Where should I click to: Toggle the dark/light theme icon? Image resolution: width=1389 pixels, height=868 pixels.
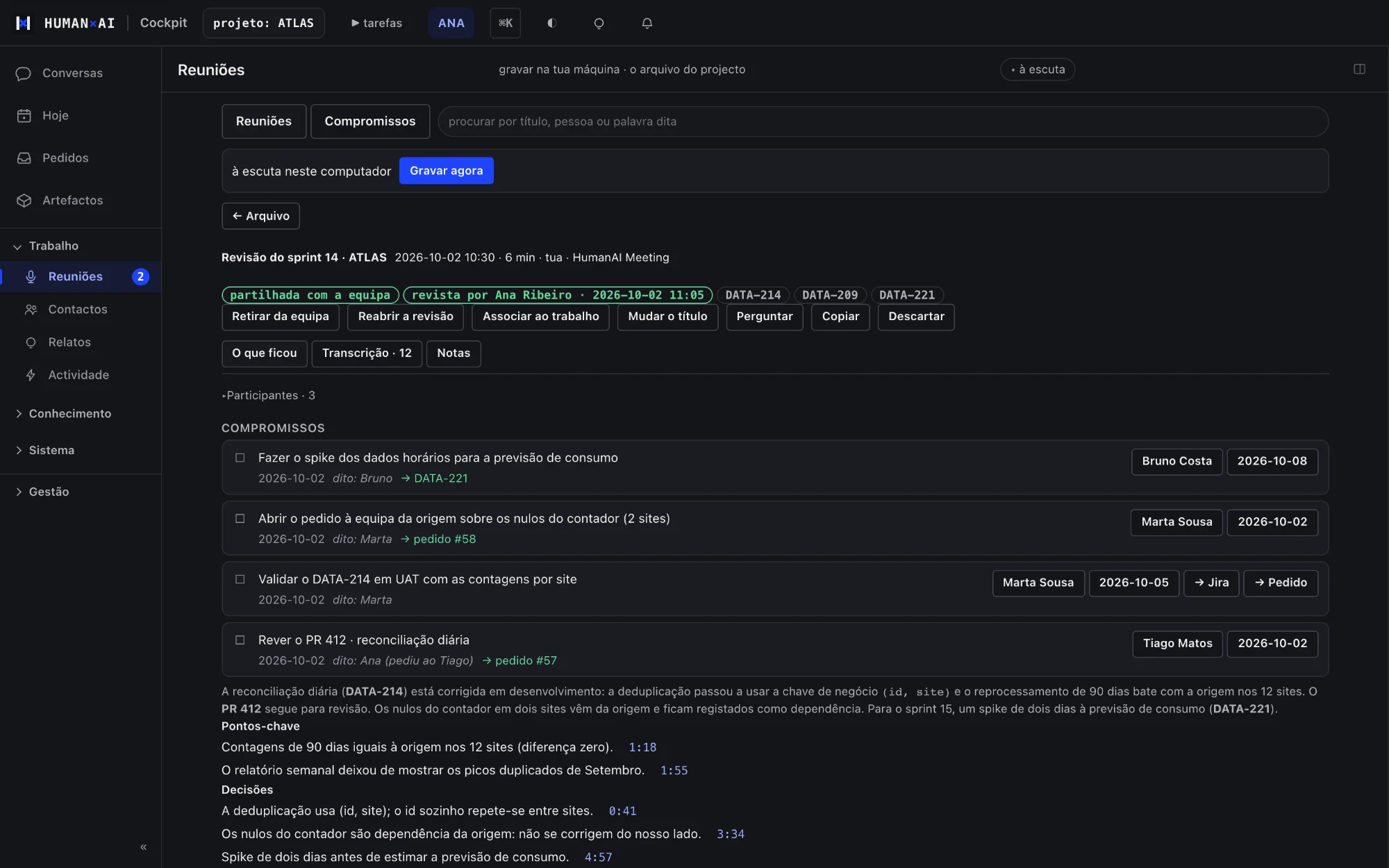(552, 23)
